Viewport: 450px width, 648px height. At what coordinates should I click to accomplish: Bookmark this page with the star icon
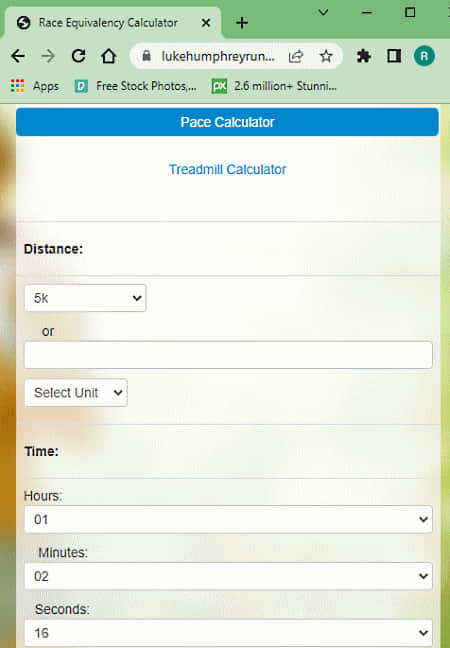pos(326,56)
